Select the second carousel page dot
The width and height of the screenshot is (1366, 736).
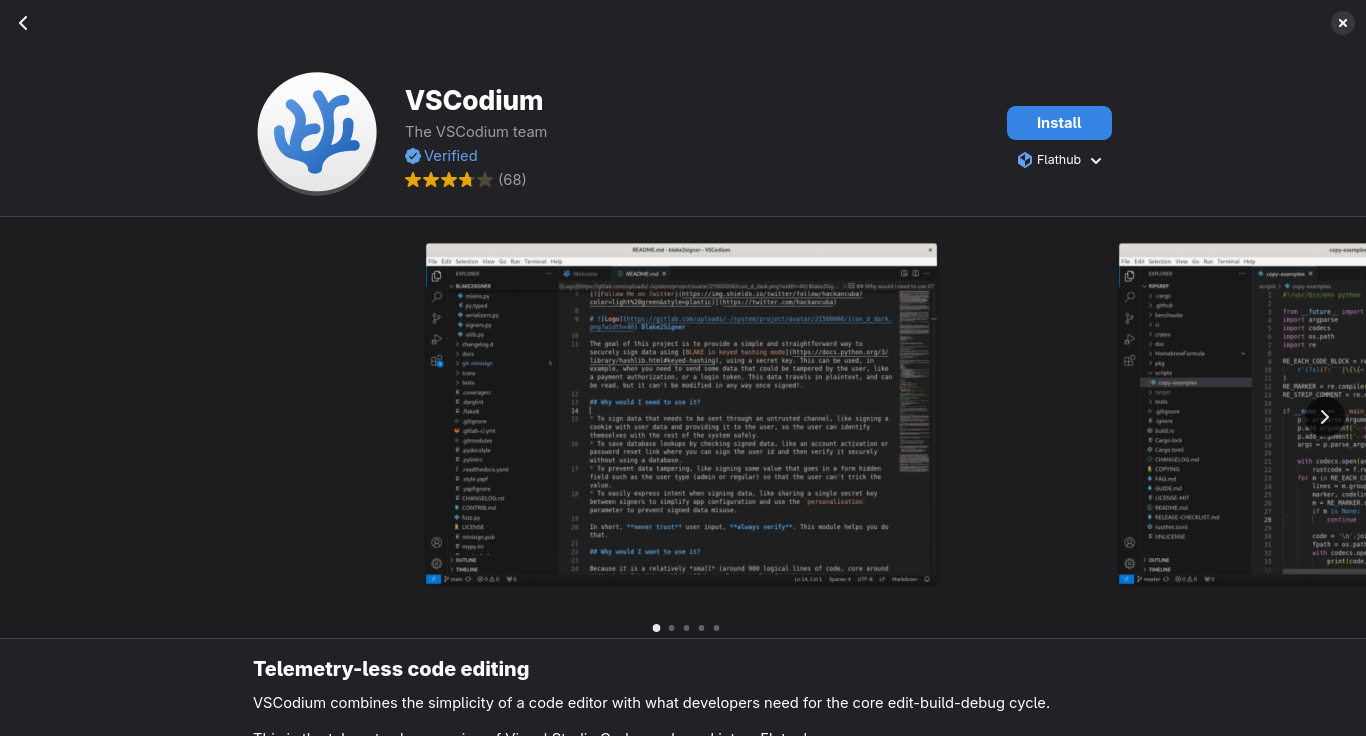point(671,628)
